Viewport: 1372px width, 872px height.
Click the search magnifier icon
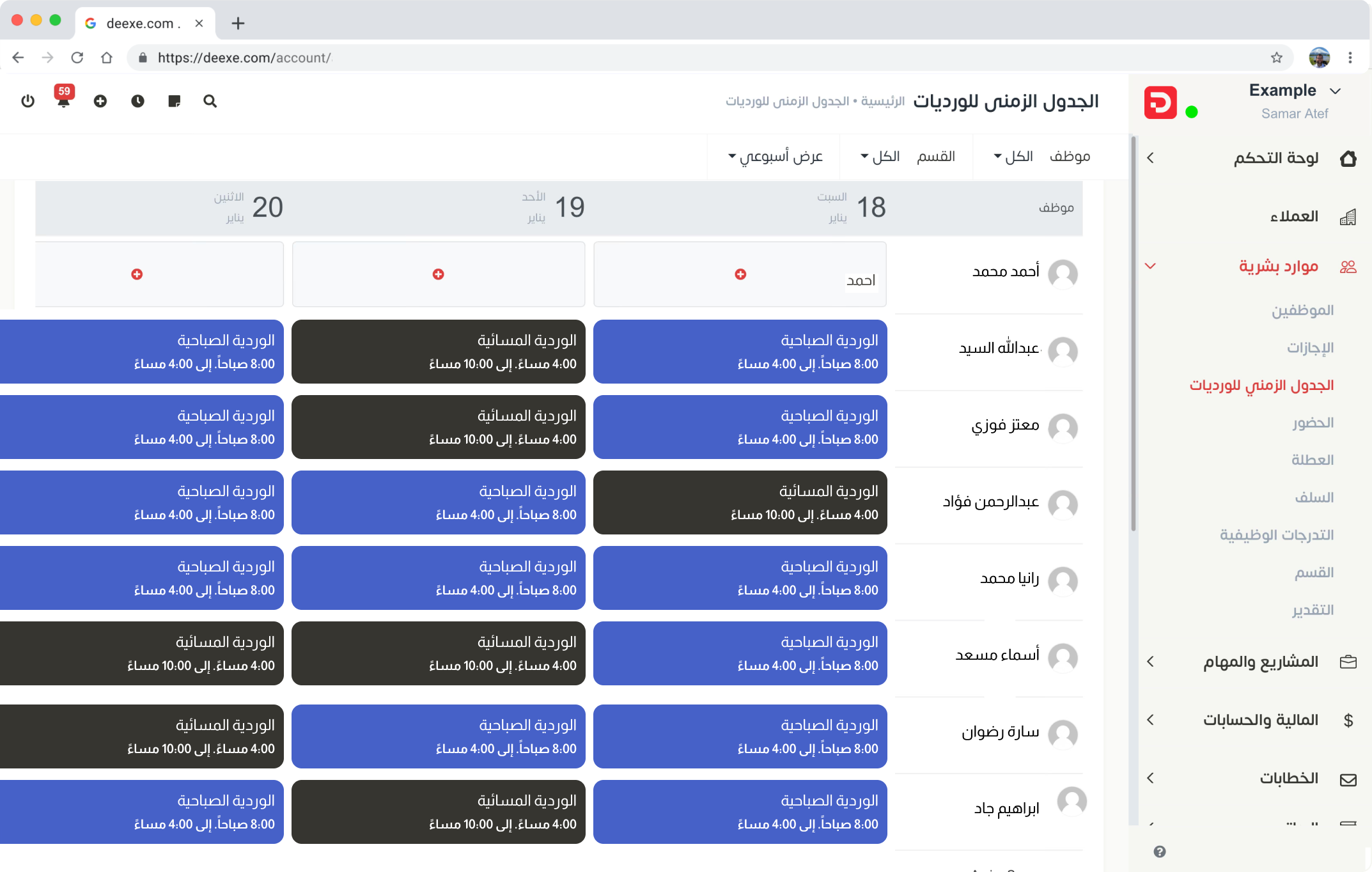click(x=210, y=101)
